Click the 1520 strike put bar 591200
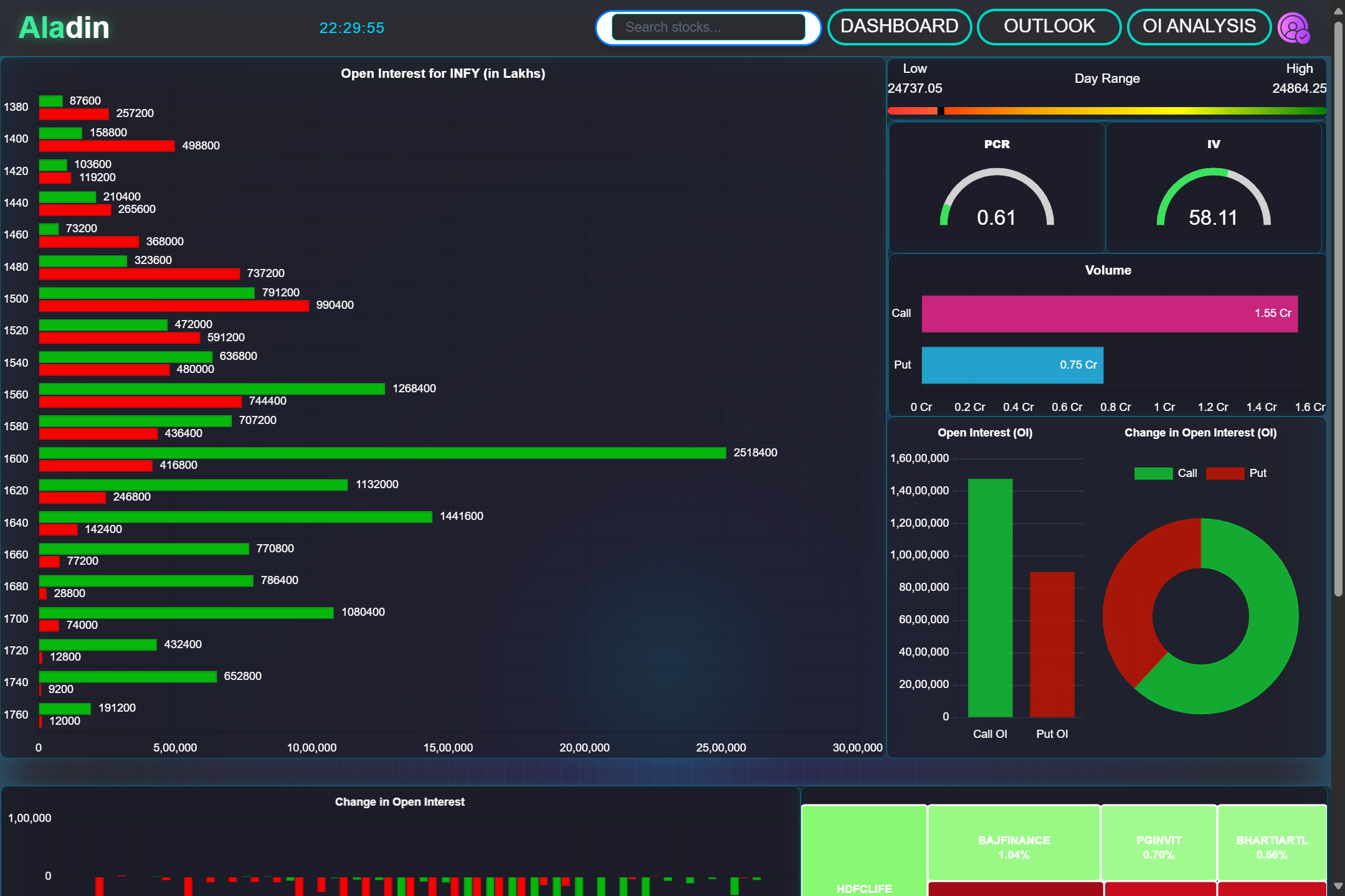 pos(120,337)
